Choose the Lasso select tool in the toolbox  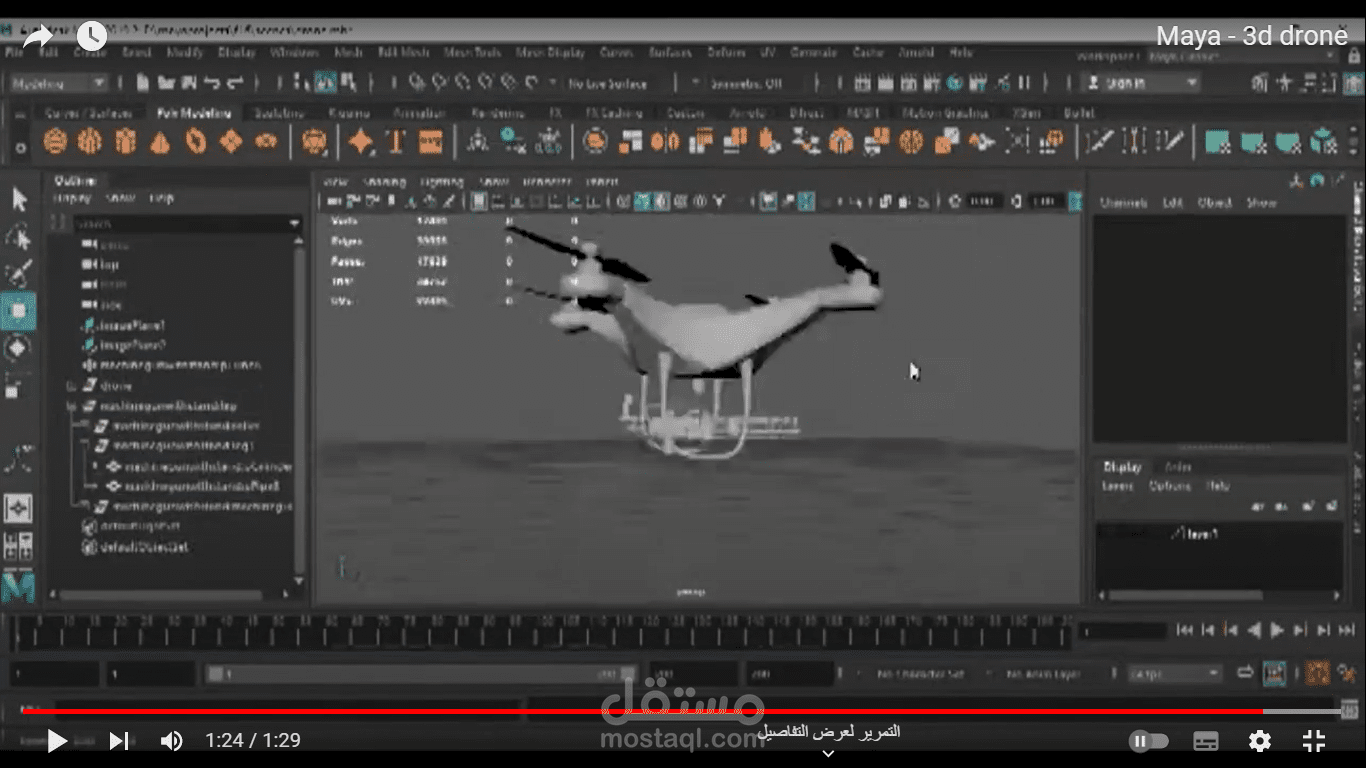point(19,237)
